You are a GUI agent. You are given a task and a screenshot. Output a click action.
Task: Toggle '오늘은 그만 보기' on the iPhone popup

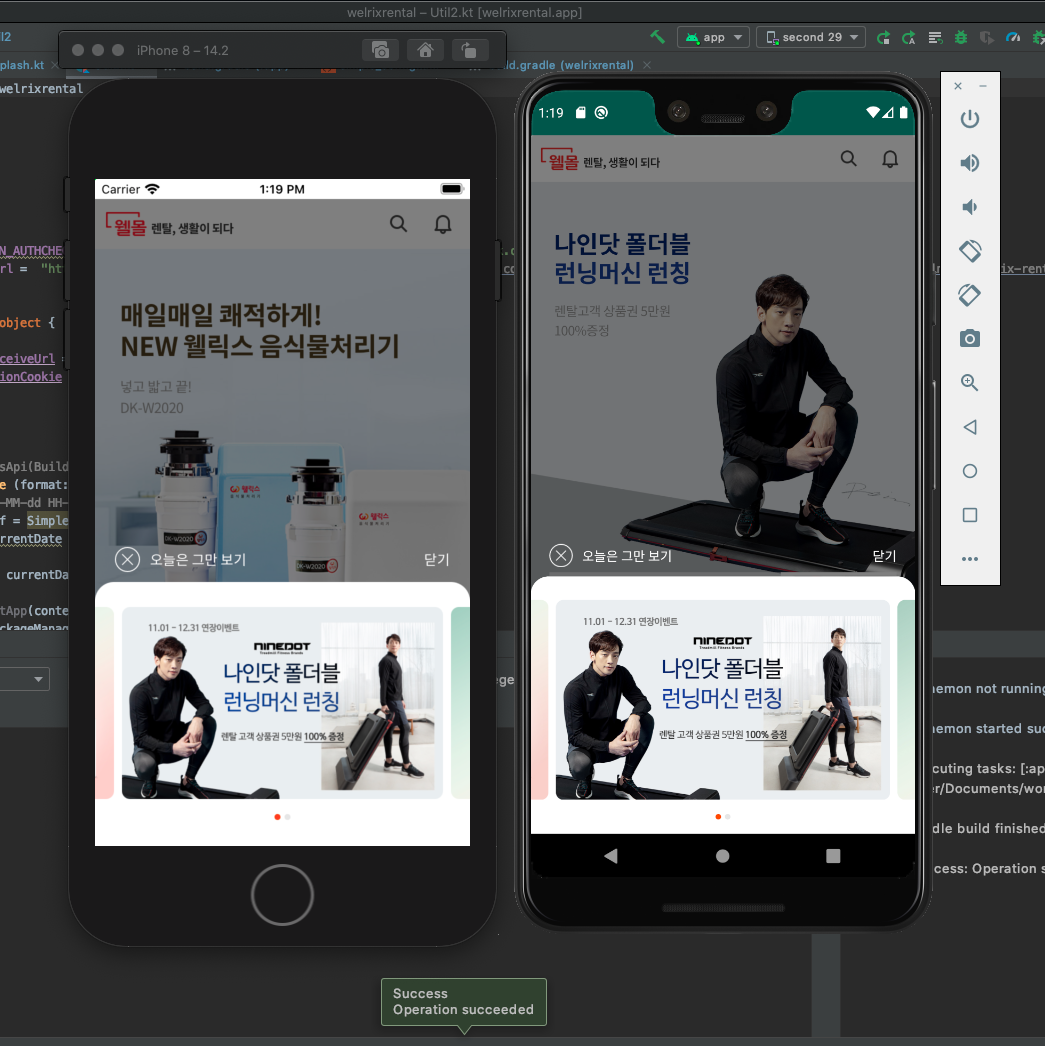click(x=127, y=560)
